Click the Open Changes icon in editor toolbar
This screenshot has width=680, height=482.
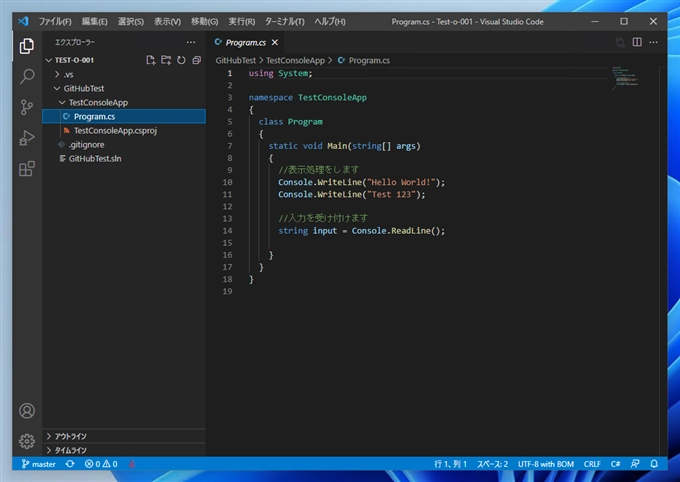(x=620, y=42)
